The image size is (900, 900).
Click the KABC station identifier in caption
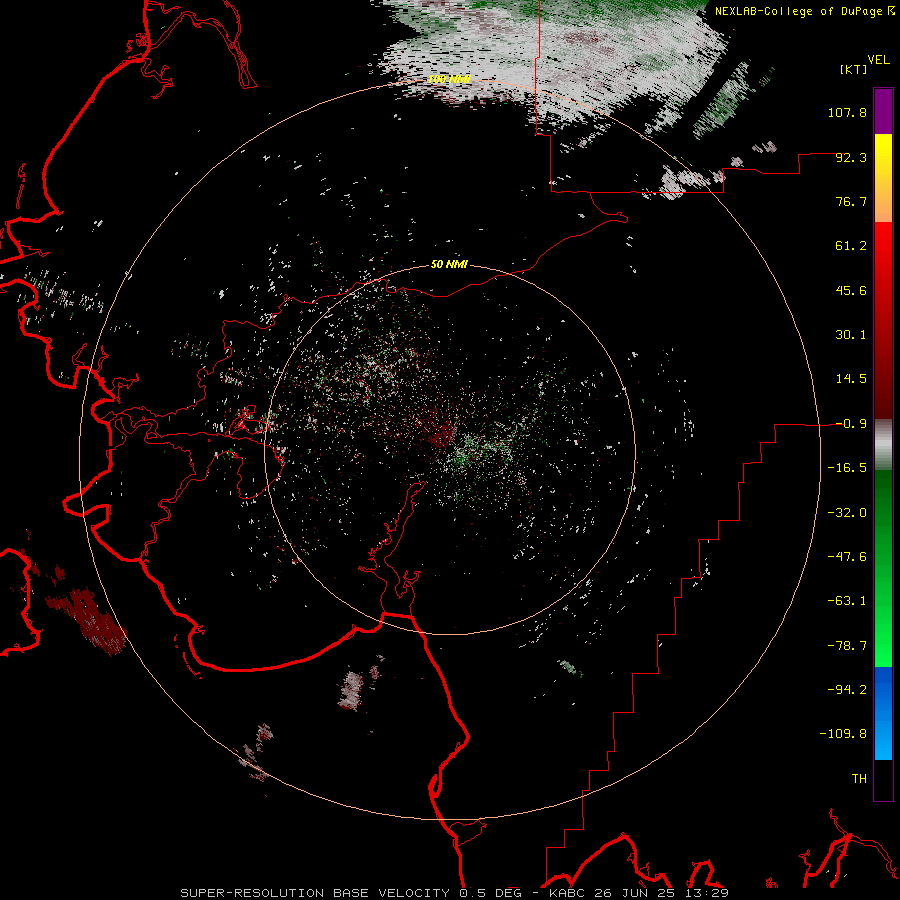tap(568, 893)
